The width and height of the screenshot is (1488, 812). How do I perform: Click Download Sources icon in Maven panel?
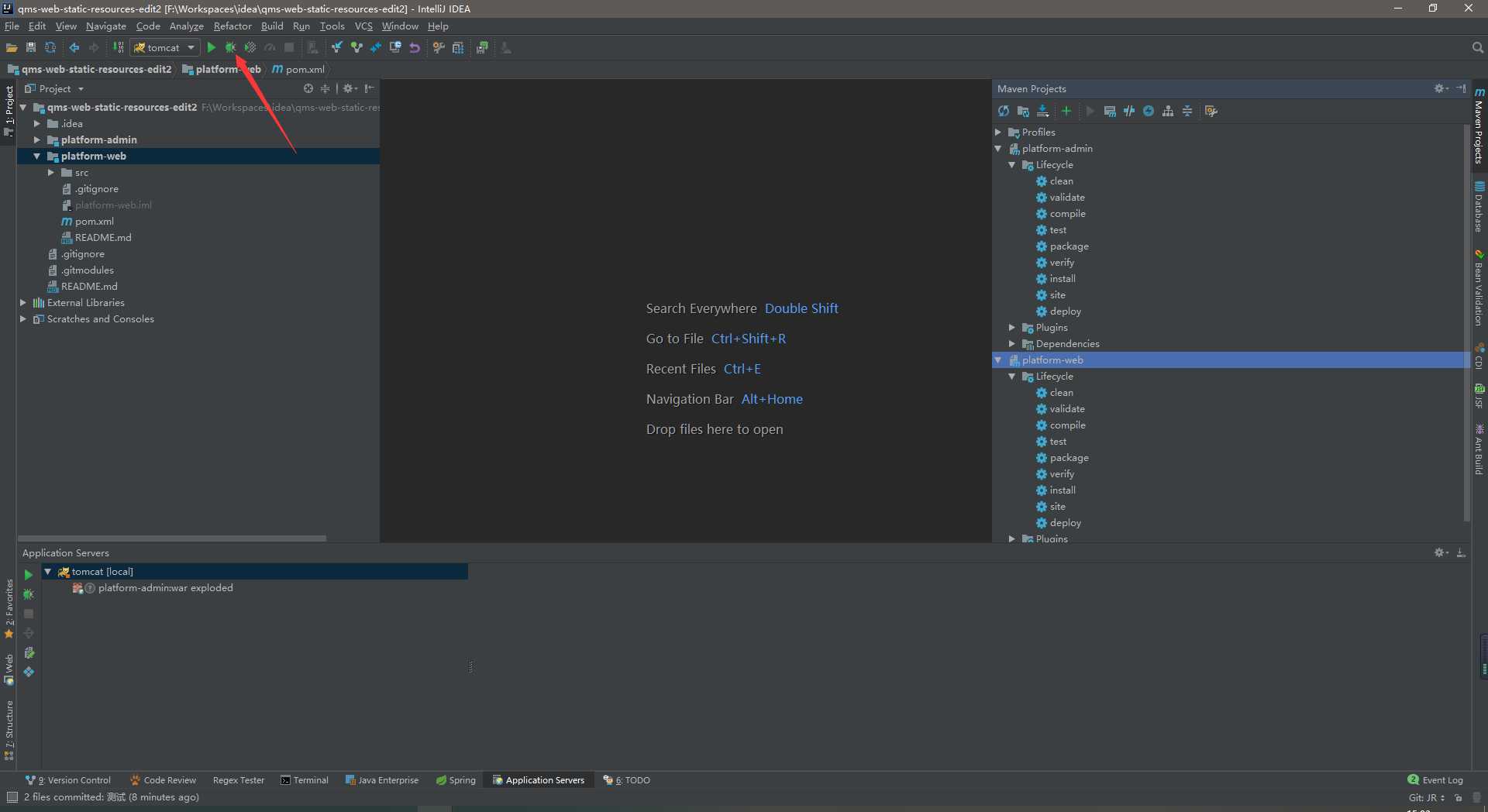pyautogui.click(x=1042, y=111)
